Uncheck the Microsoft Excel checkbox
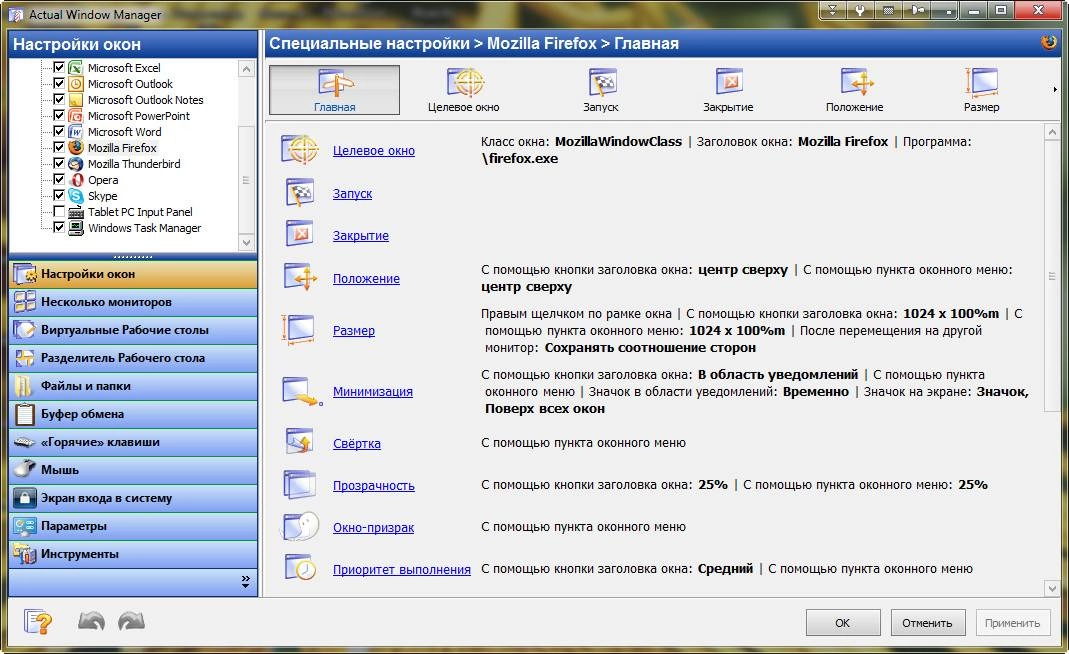 pyautogui.click(x=59, y=68)
